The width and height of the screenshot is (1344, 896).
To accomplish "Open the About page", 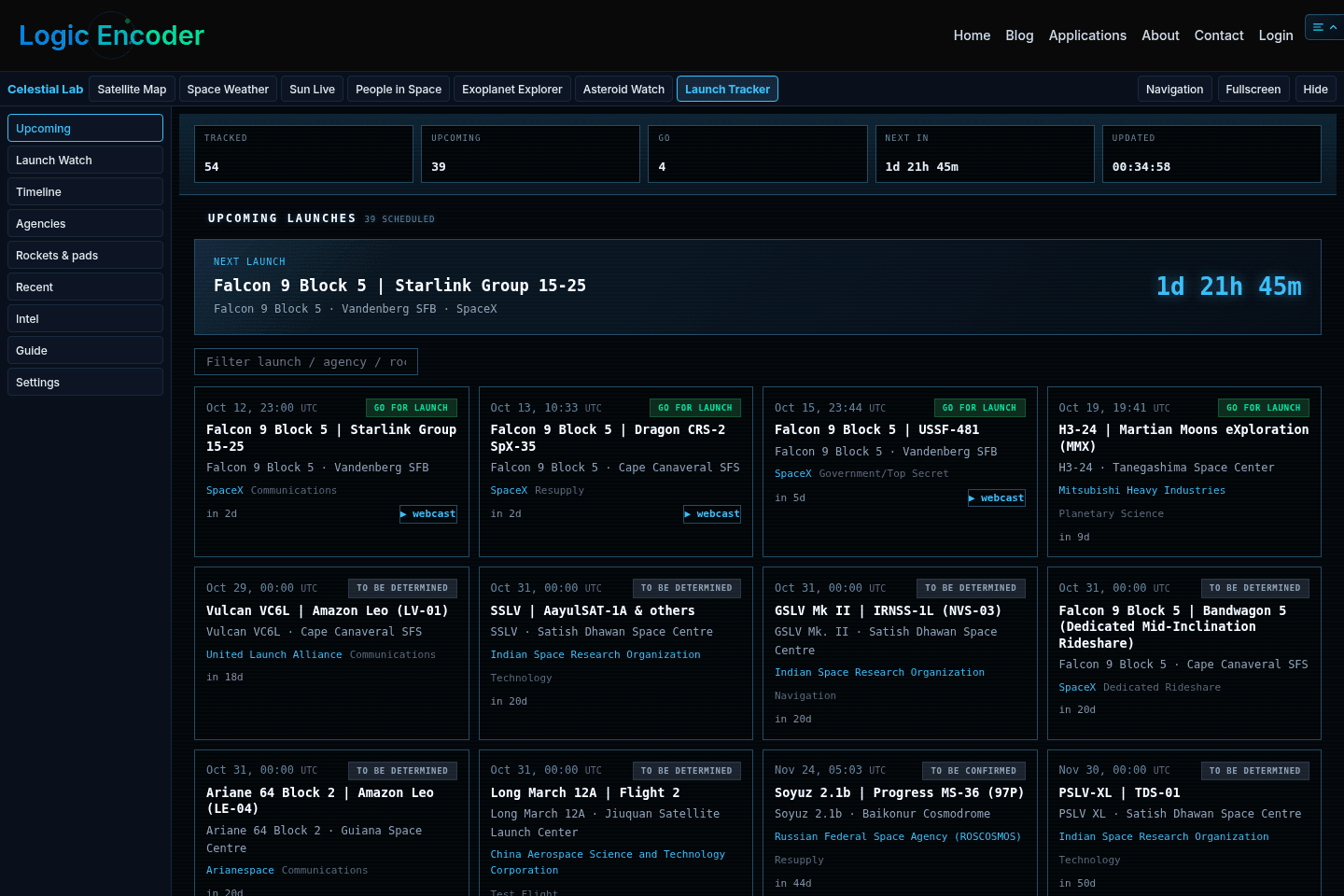I will click(1160, 35).
